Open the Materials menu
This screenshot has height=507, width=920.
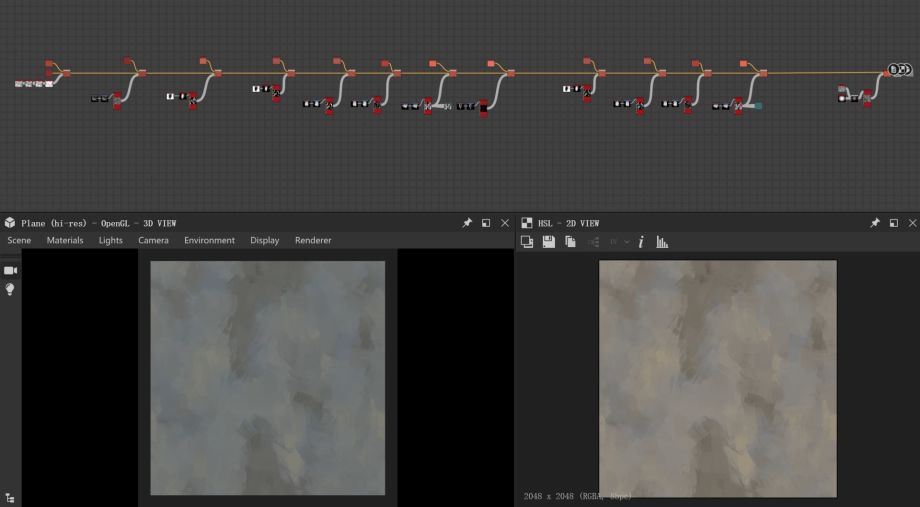[x=65, y=240]
